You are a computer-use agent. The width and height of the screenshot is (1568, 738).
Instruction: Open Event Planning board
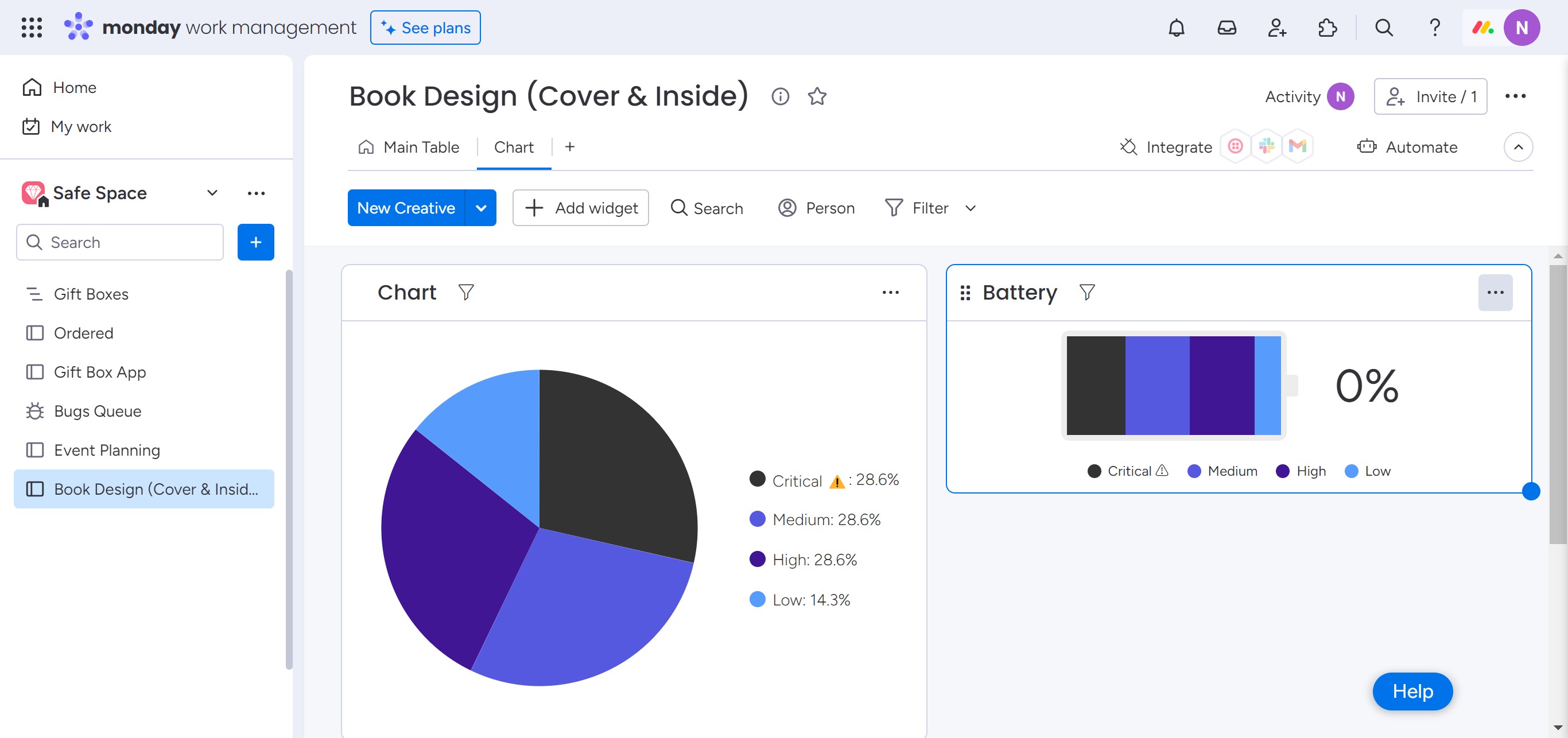coord(143,449)
